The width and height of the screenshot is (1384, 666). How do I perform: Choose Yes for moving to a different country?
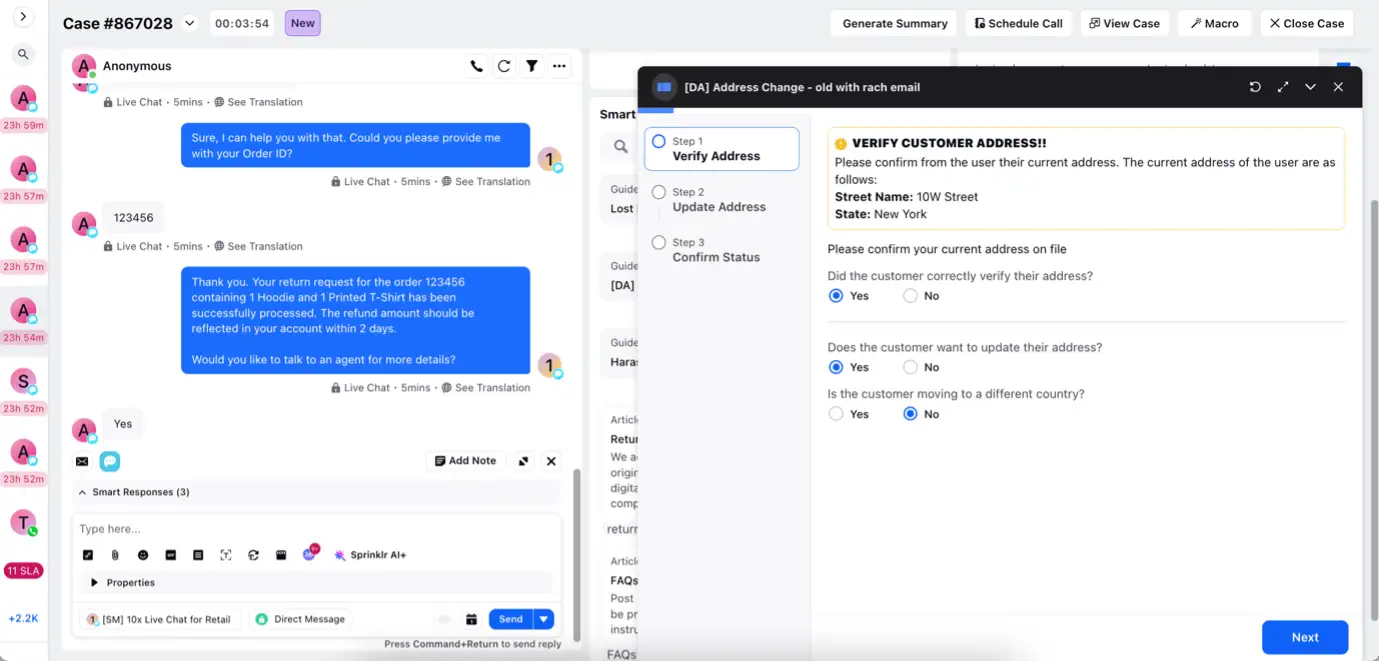click(x=835, y=413)
